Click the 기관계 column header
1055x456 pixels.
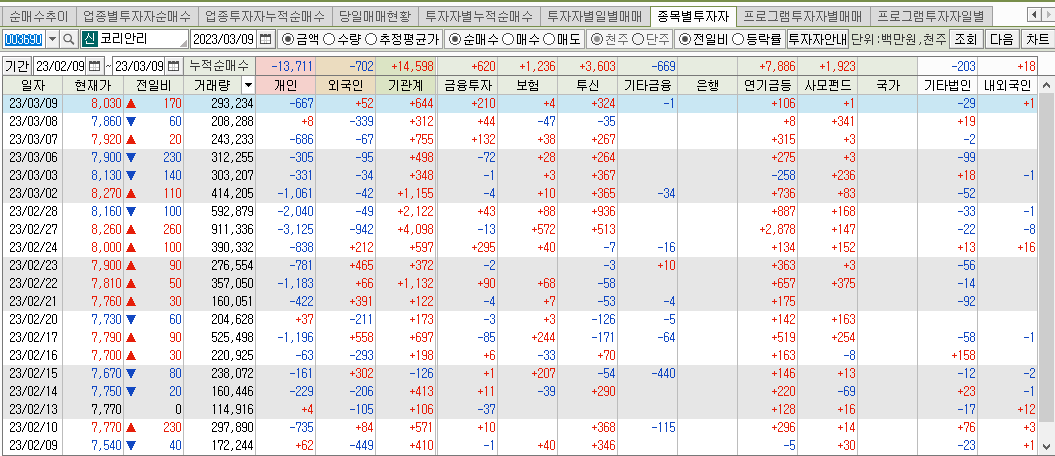tap(406, 86)
